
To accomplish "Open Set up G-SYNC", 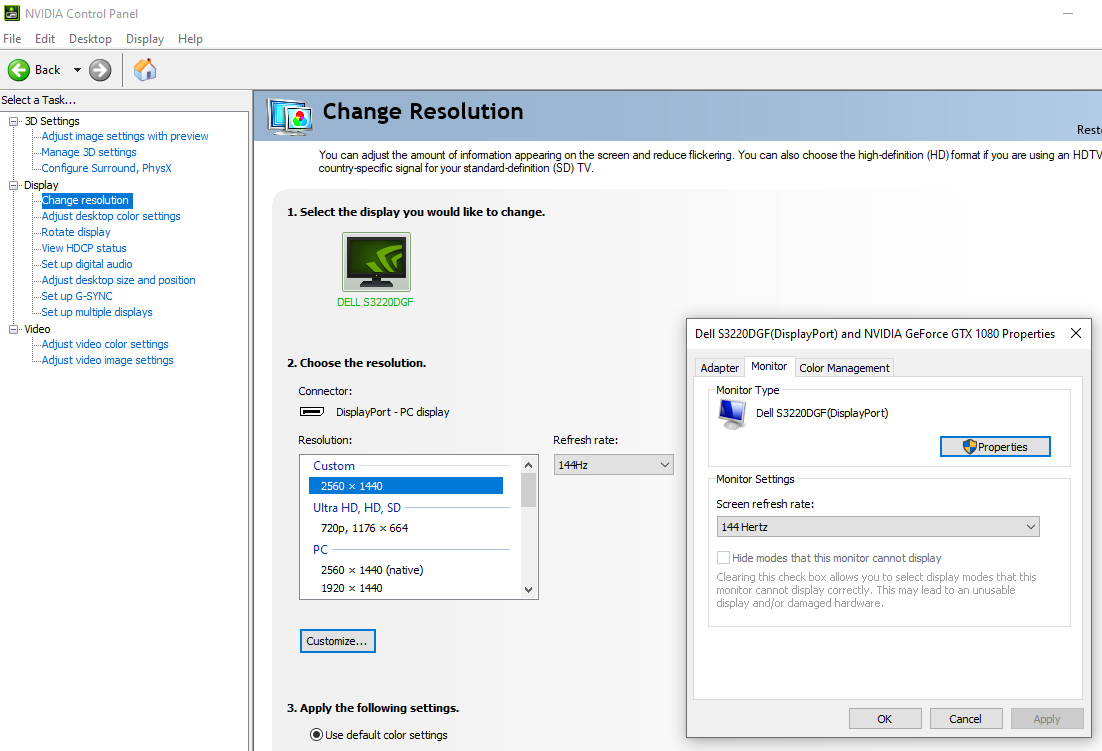I will coord(77,296).
